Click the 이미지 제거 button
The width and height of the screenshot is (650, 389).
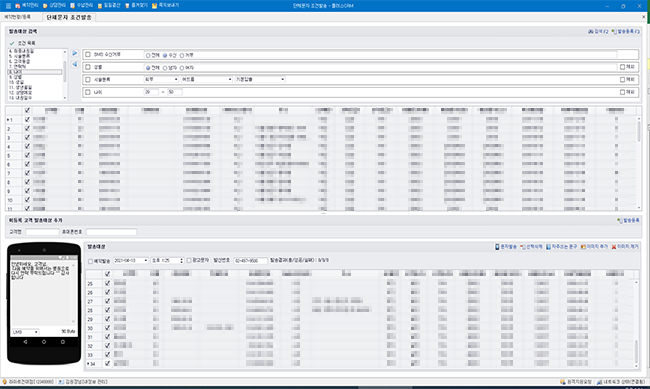[x=625, y=247]
